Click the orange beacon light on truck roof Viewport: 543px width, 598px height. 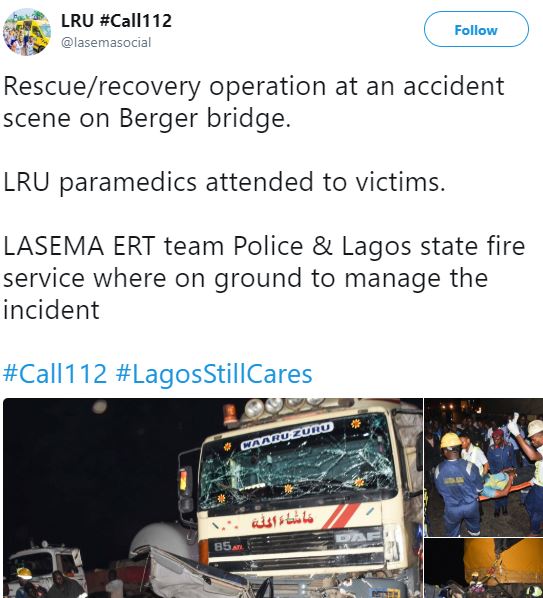point(231,415)
